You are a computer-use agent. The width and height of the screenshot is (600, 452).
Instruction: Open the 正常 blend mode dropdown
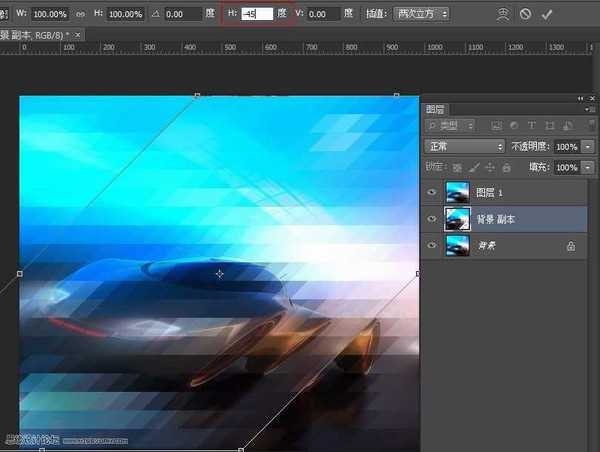(464, 146)
